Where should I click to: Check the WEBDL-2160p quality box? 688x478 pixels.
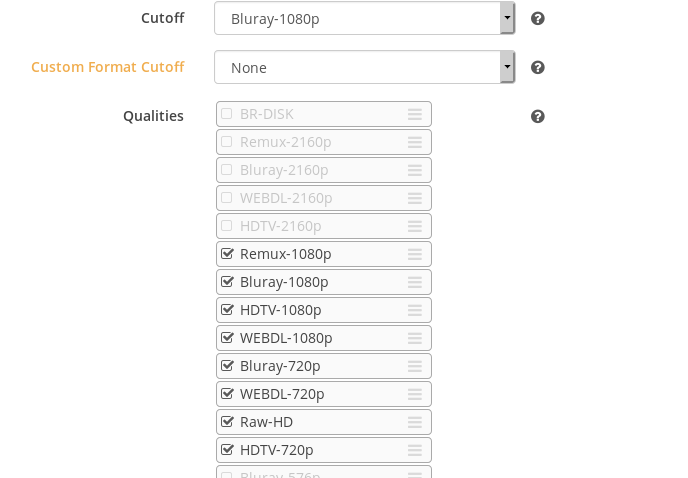pos(227,198)
